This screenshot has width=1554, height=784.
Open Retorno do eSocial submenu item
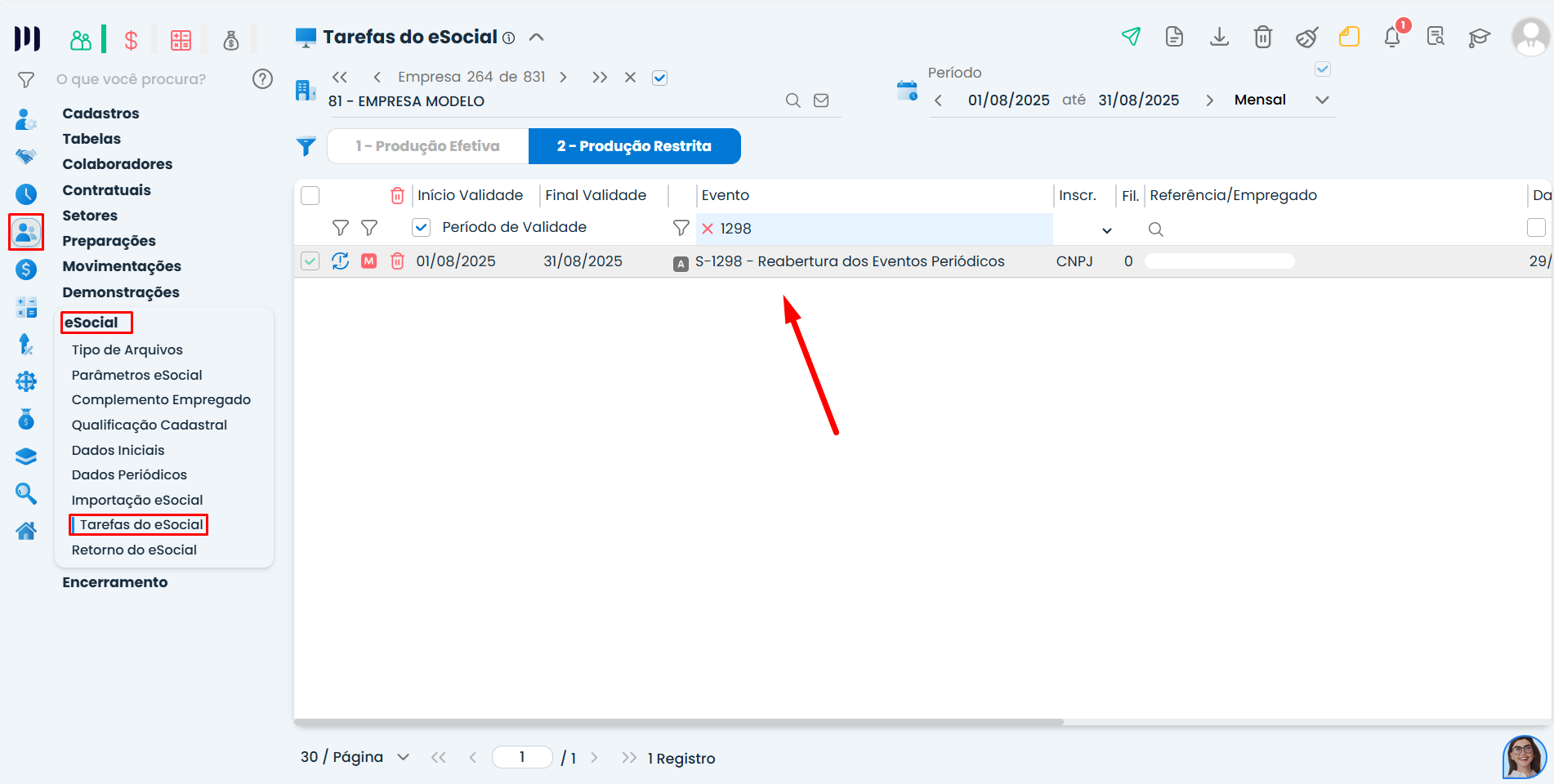pyautogui.click(x=135, y=550)
